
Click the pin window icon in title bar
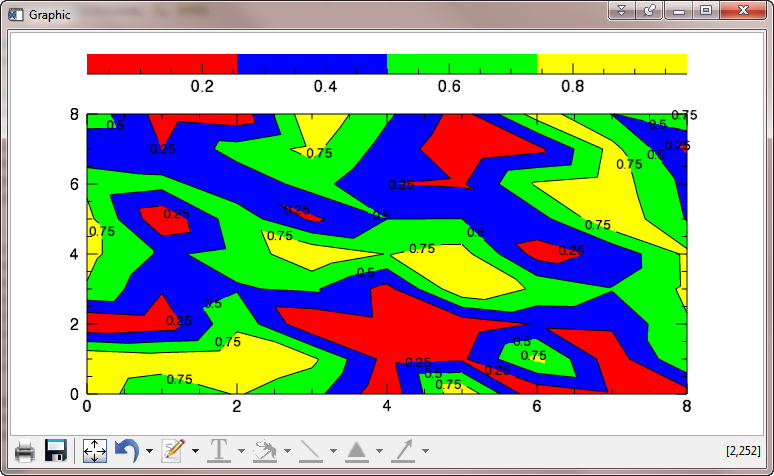[x=649, y=10]
